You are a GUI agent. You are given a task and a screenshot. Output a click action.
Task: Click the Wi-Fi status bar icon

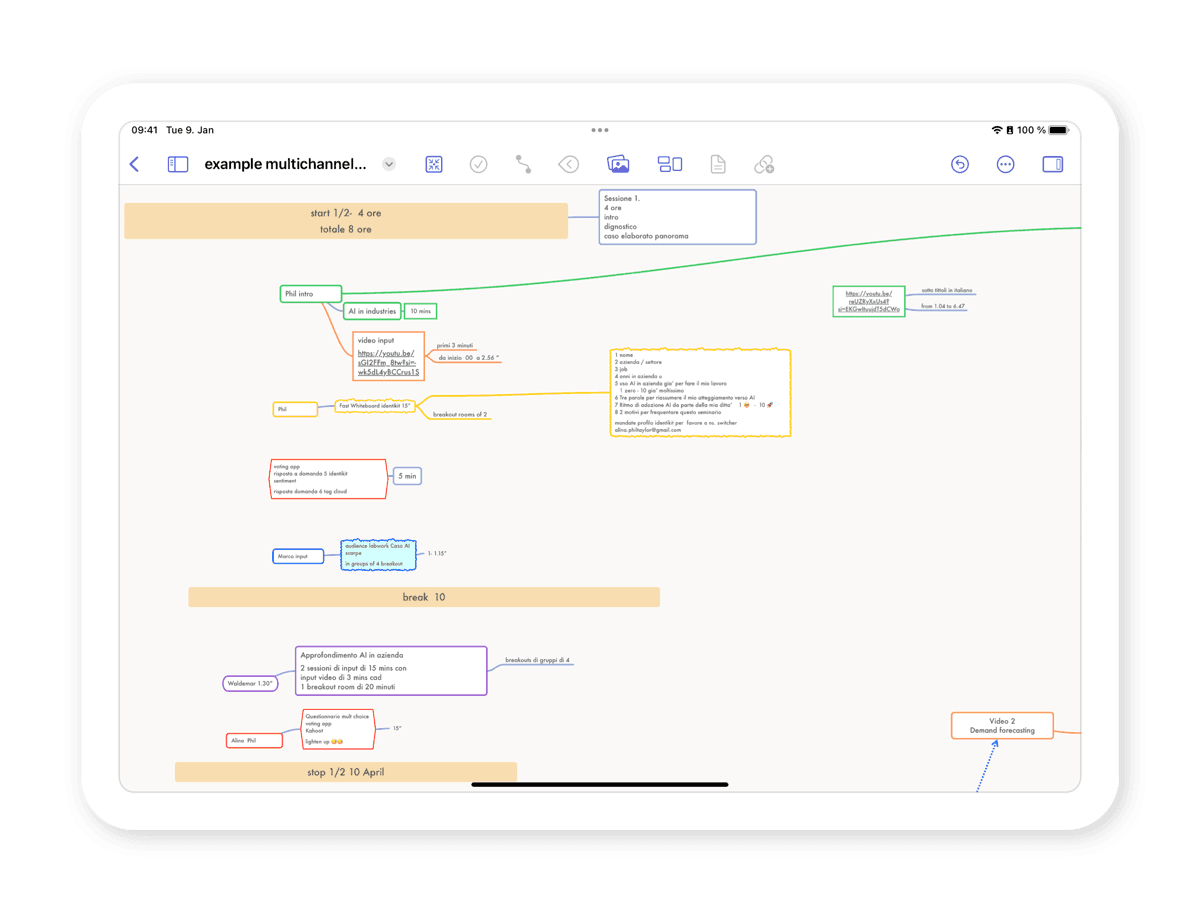point(996,129)
